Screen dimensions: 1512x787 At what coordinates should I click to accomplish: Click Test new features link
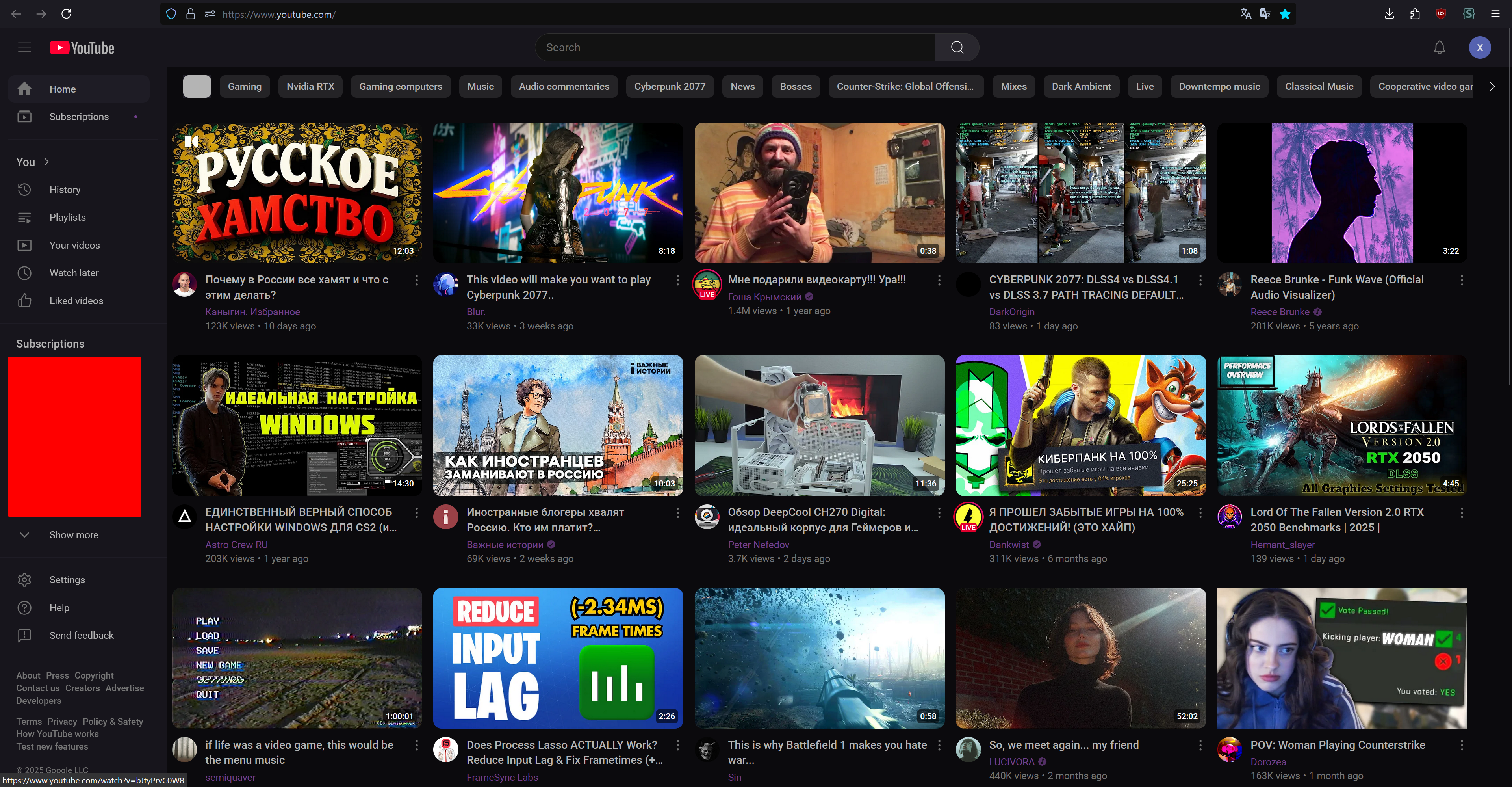[x=52, y=746]
